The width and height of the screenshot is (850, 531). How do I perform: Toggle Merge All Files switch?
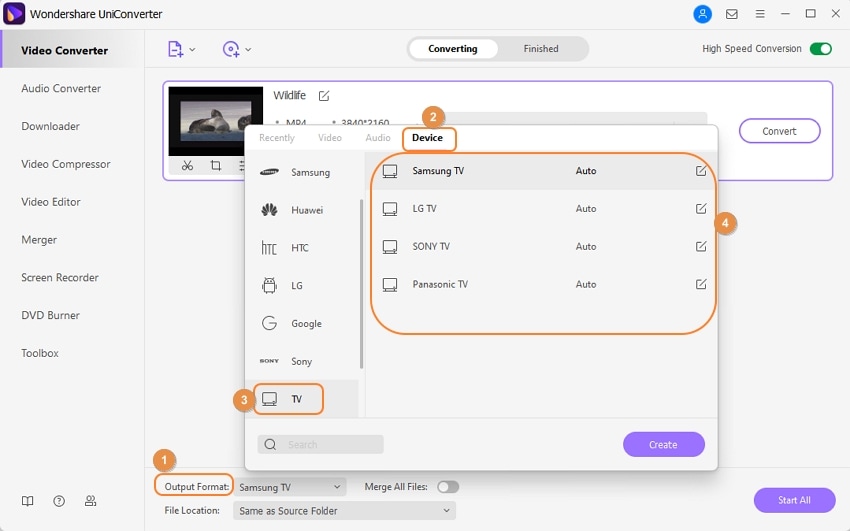(448, 487)
